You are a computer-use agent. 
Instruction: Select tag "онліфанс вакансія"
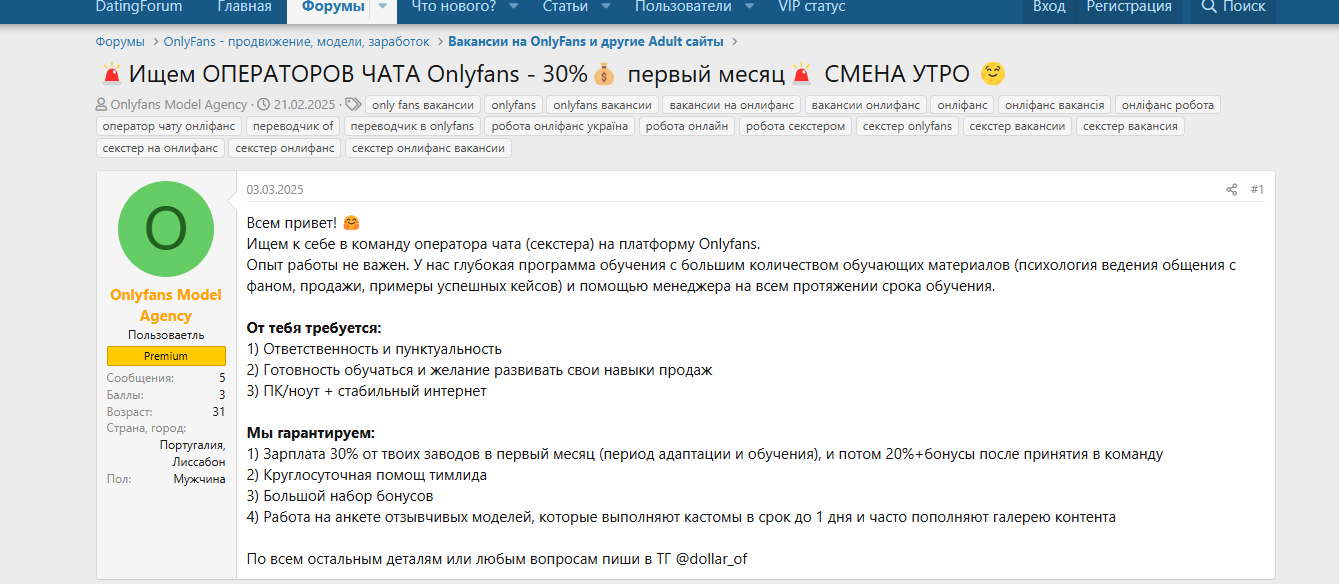point(1054,105)
